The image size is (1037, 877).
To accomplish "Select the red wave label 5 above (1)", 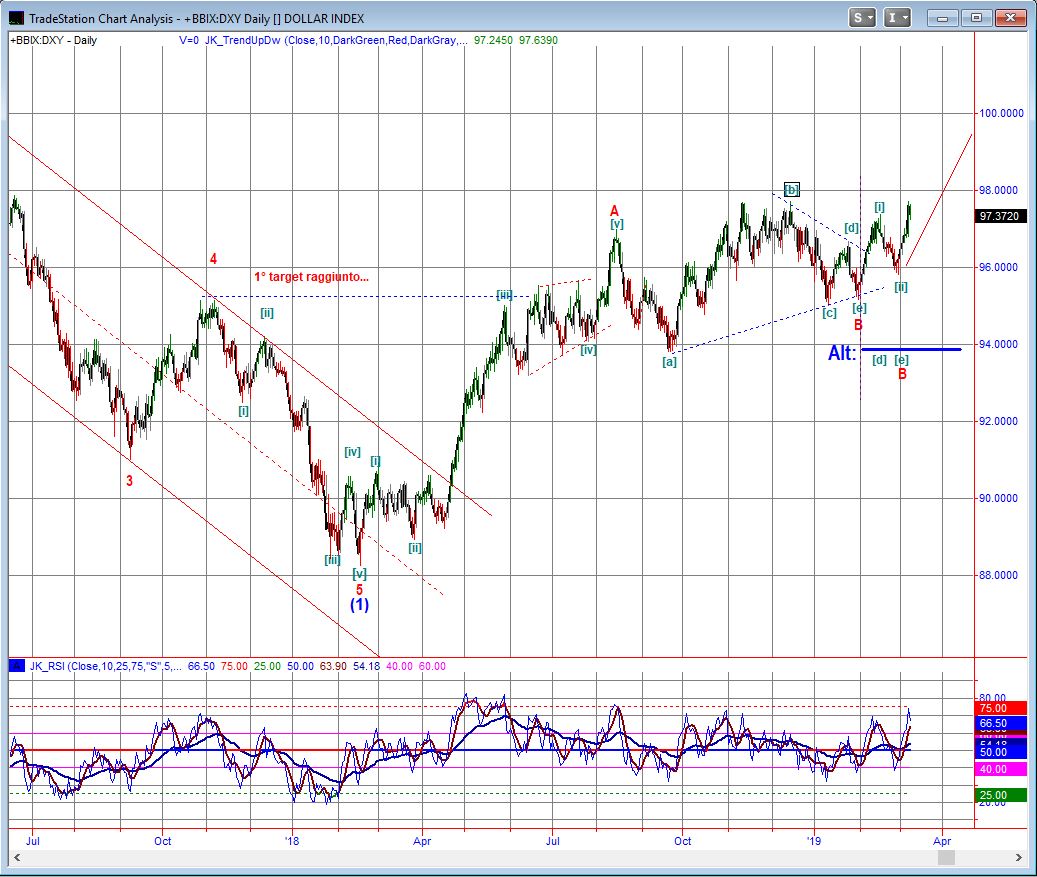I will point(359,589).
